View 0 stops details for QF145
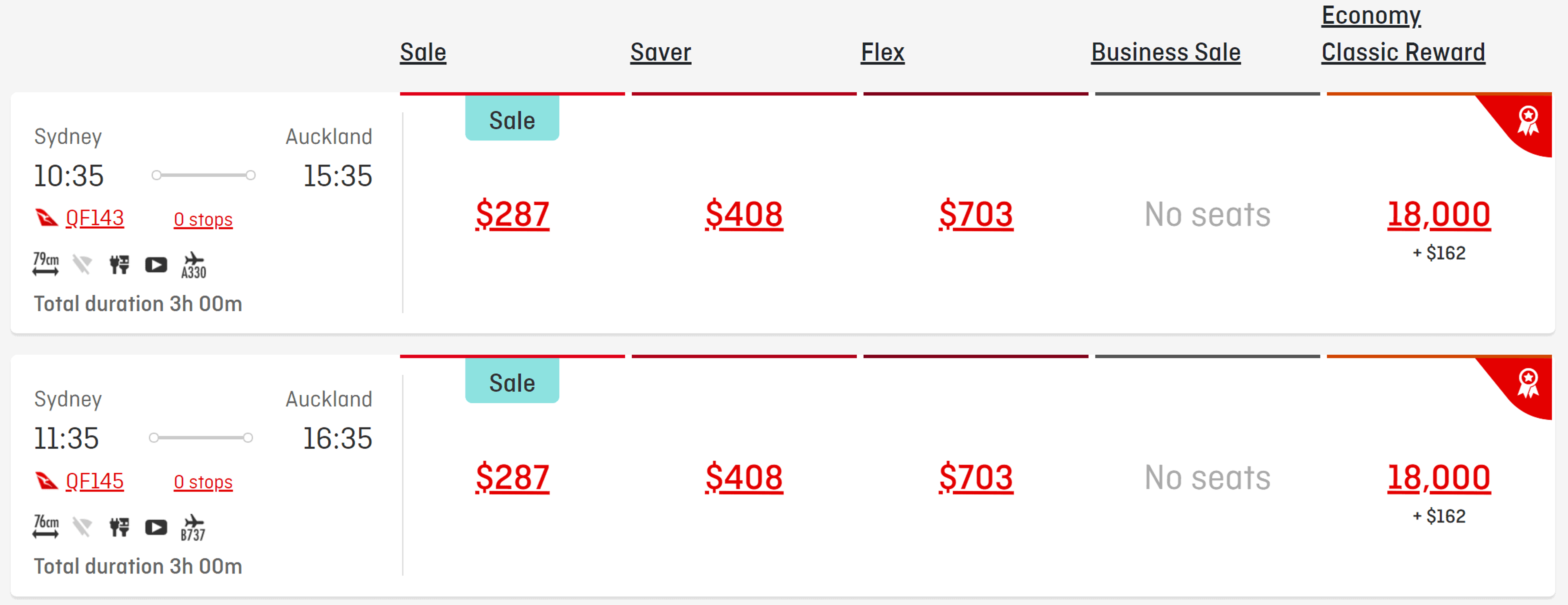The width and height of the screenshot is (1568, 605). 203,482
